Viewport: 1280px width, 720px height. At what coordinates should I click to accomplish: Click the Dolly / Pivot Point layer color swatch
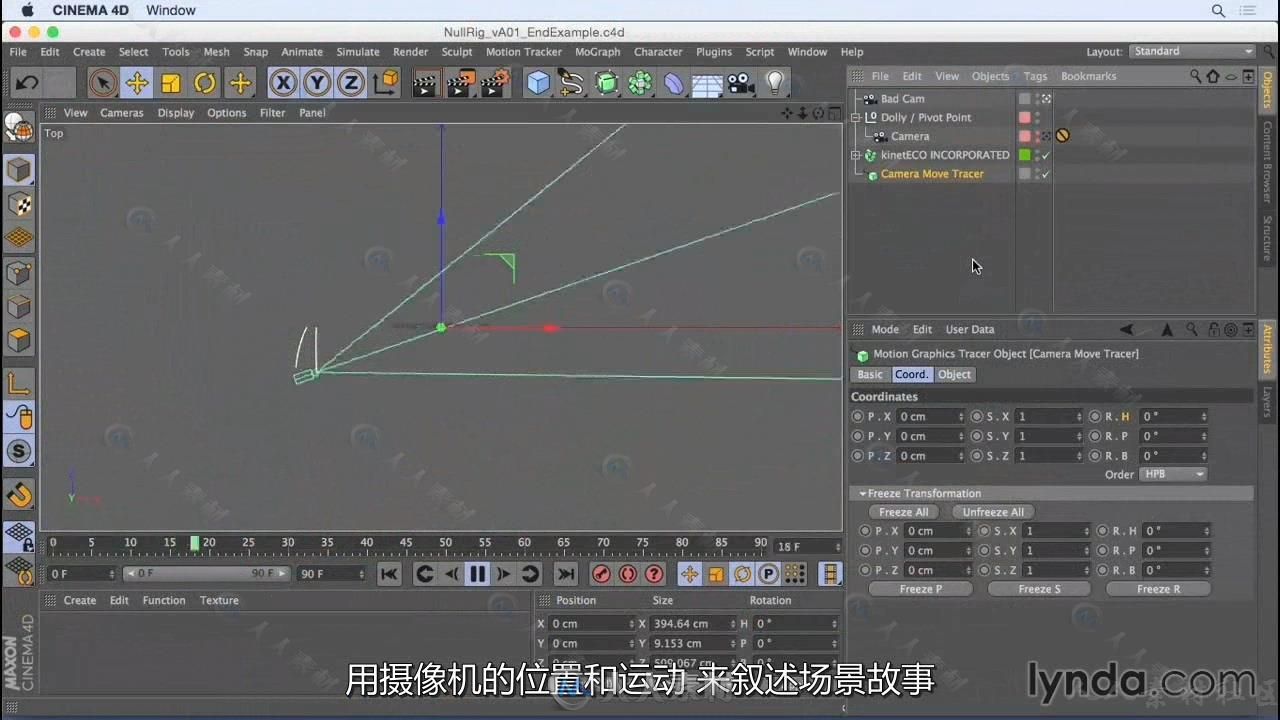[1024, 118]
